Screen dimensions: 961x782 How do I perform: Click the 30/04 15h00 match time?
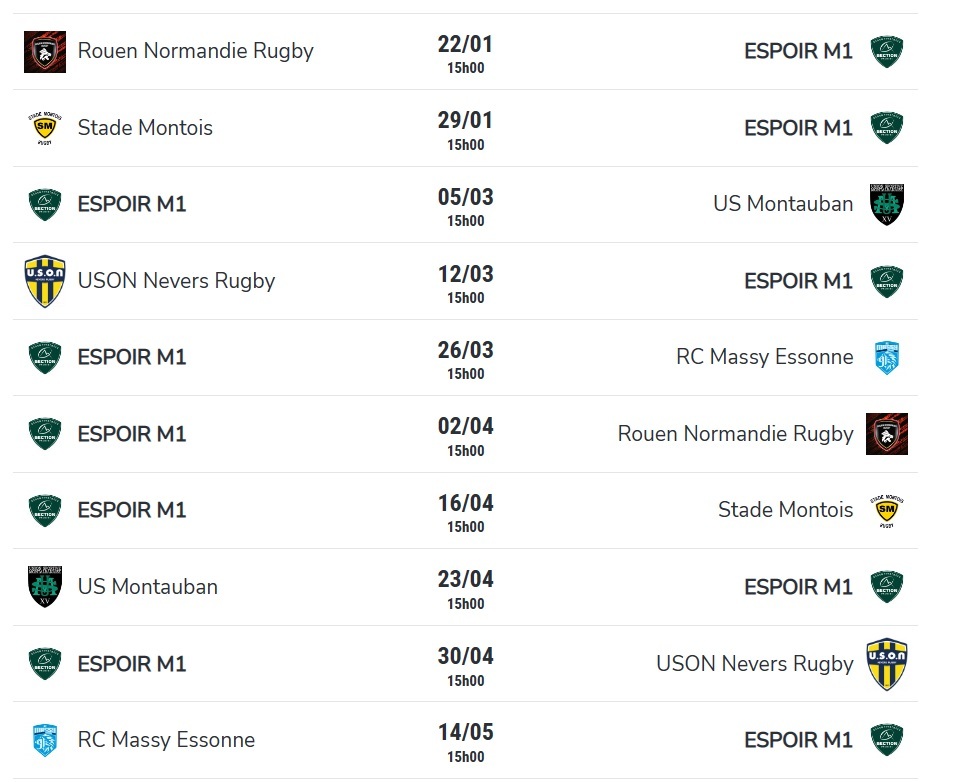click(x=466, y=681)
